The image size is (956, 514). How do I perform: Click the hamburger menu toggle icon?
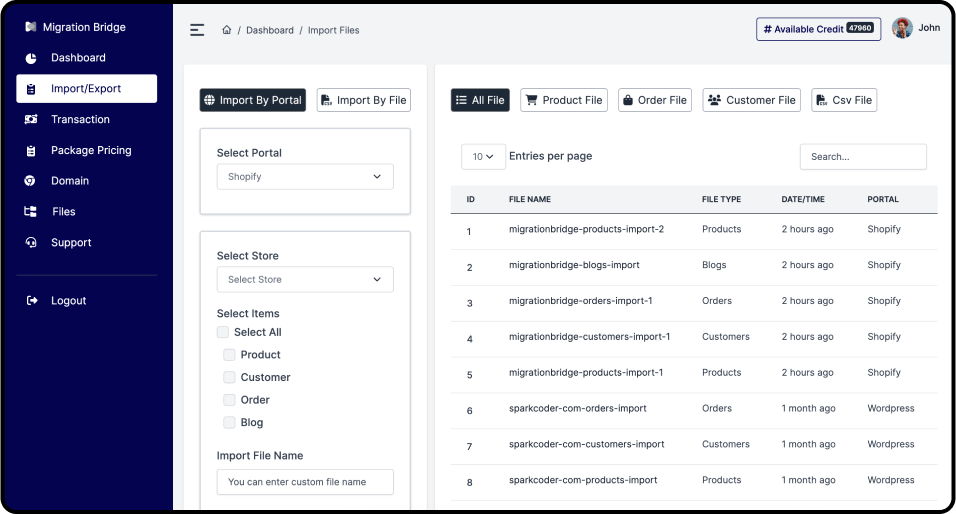coord(197,30)
